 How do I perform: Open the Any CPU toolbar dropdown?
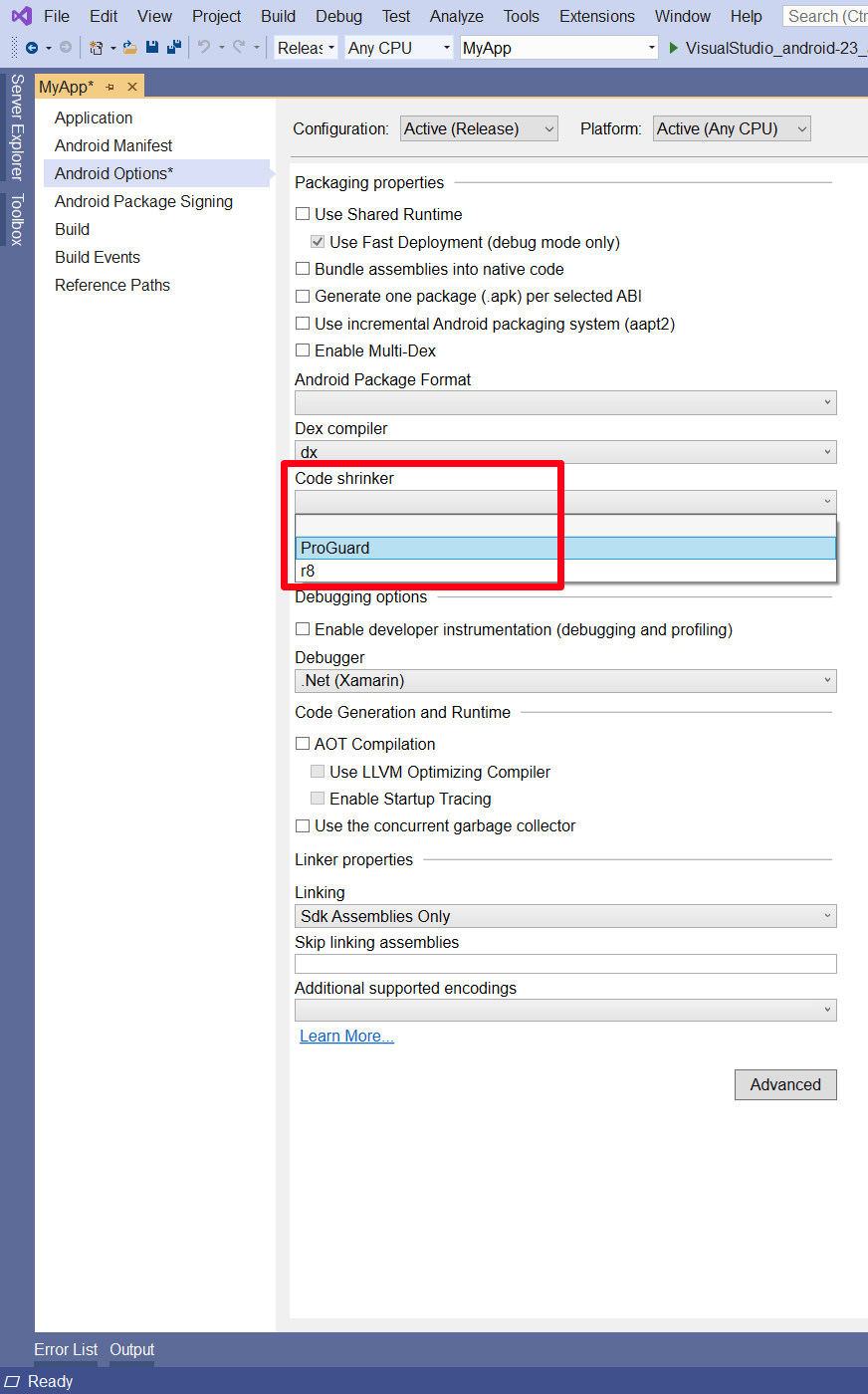click(x=399, y=48)
